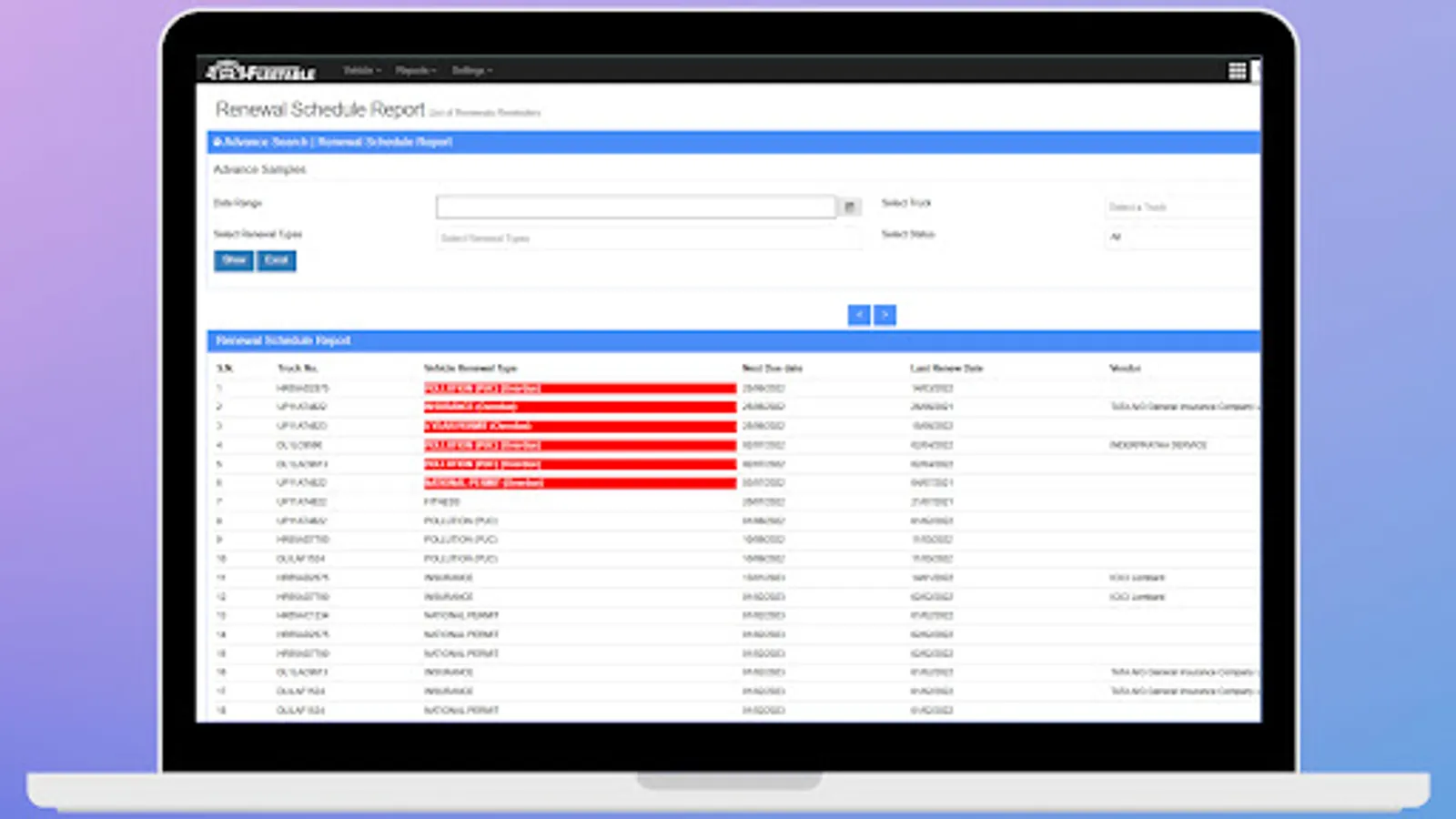This screenshot has width=1456, height=819.
Task: Click the Vehicle Renewal Type column header
Action: tap(470, 369)
